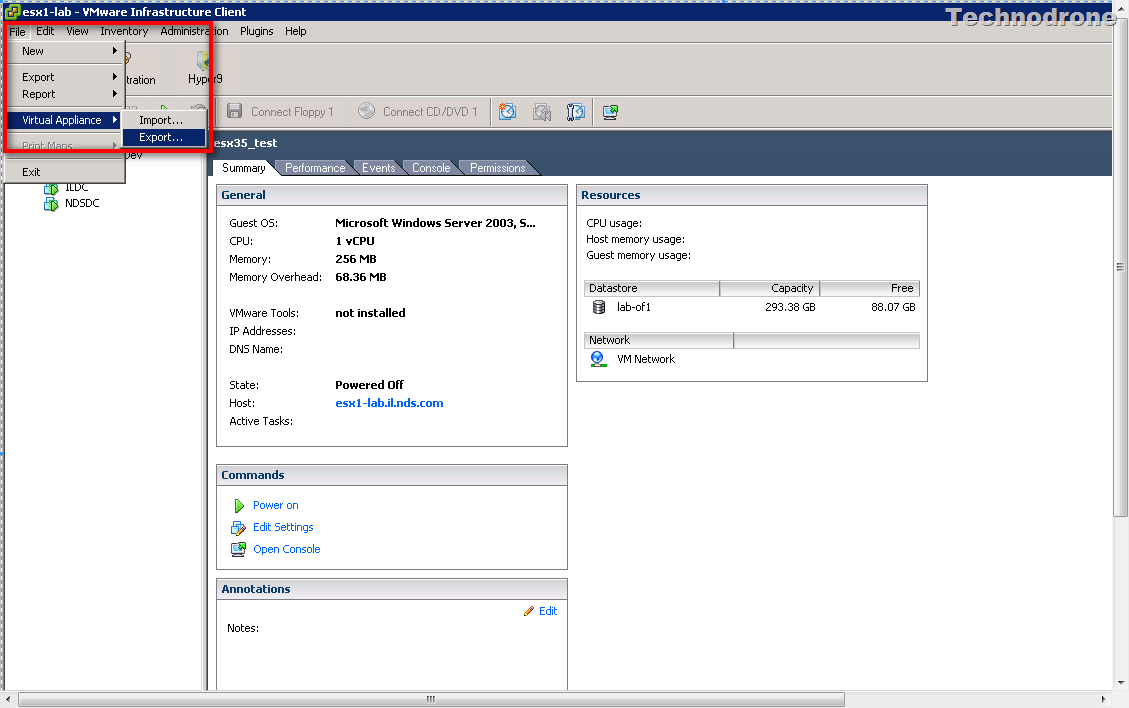1129x708 pixels.
Task: Open the View menu
Action: (x=77, y=31)
